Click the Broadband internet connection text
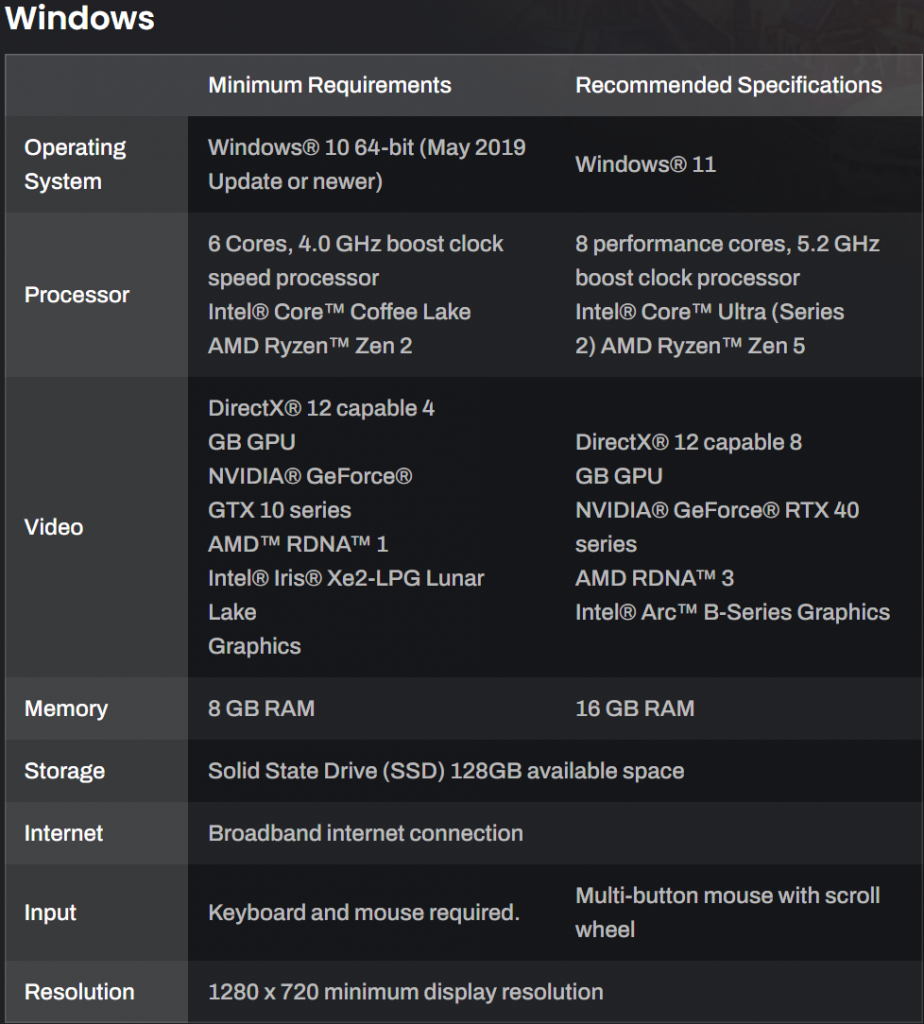Image resolution: width=924 pixels, height=1024 pixels. tap(365, 833)
